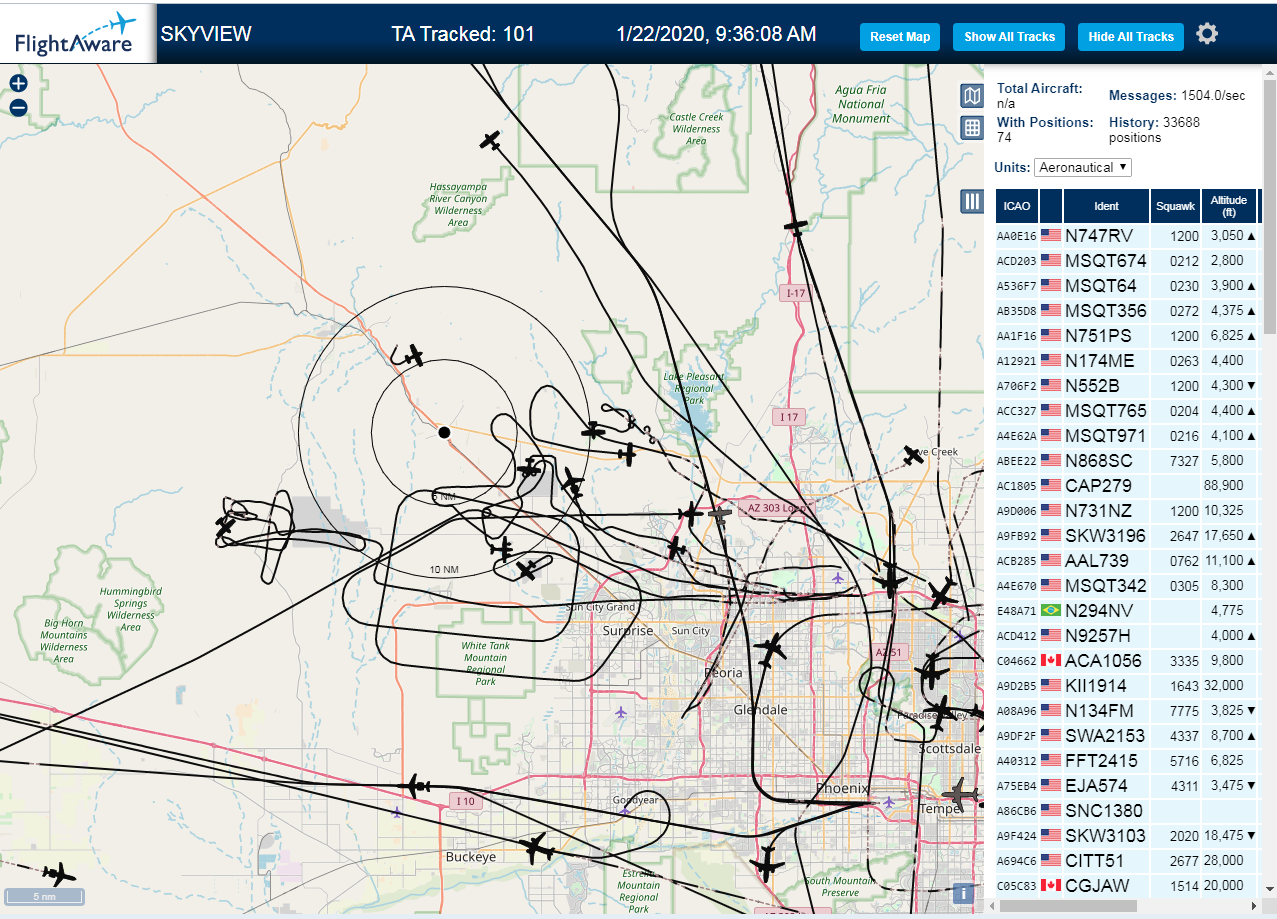Select the N9257H row
The image size is (1277, 919).
point(1126,636)
